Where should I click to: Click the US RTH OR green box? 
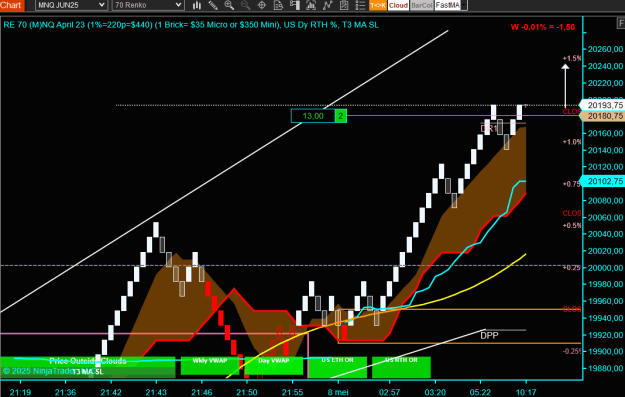tap(401, 367)
